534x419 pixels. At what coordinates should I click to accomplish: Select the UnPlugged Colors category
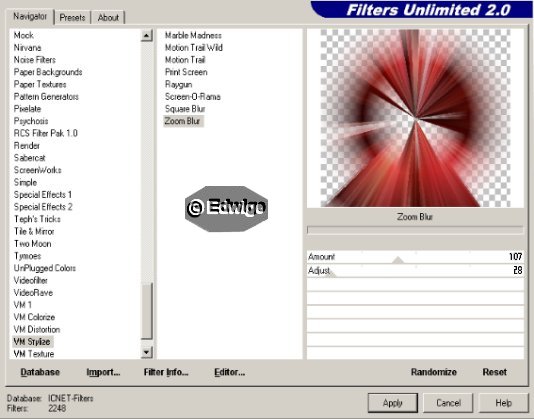tap(45, 268)
